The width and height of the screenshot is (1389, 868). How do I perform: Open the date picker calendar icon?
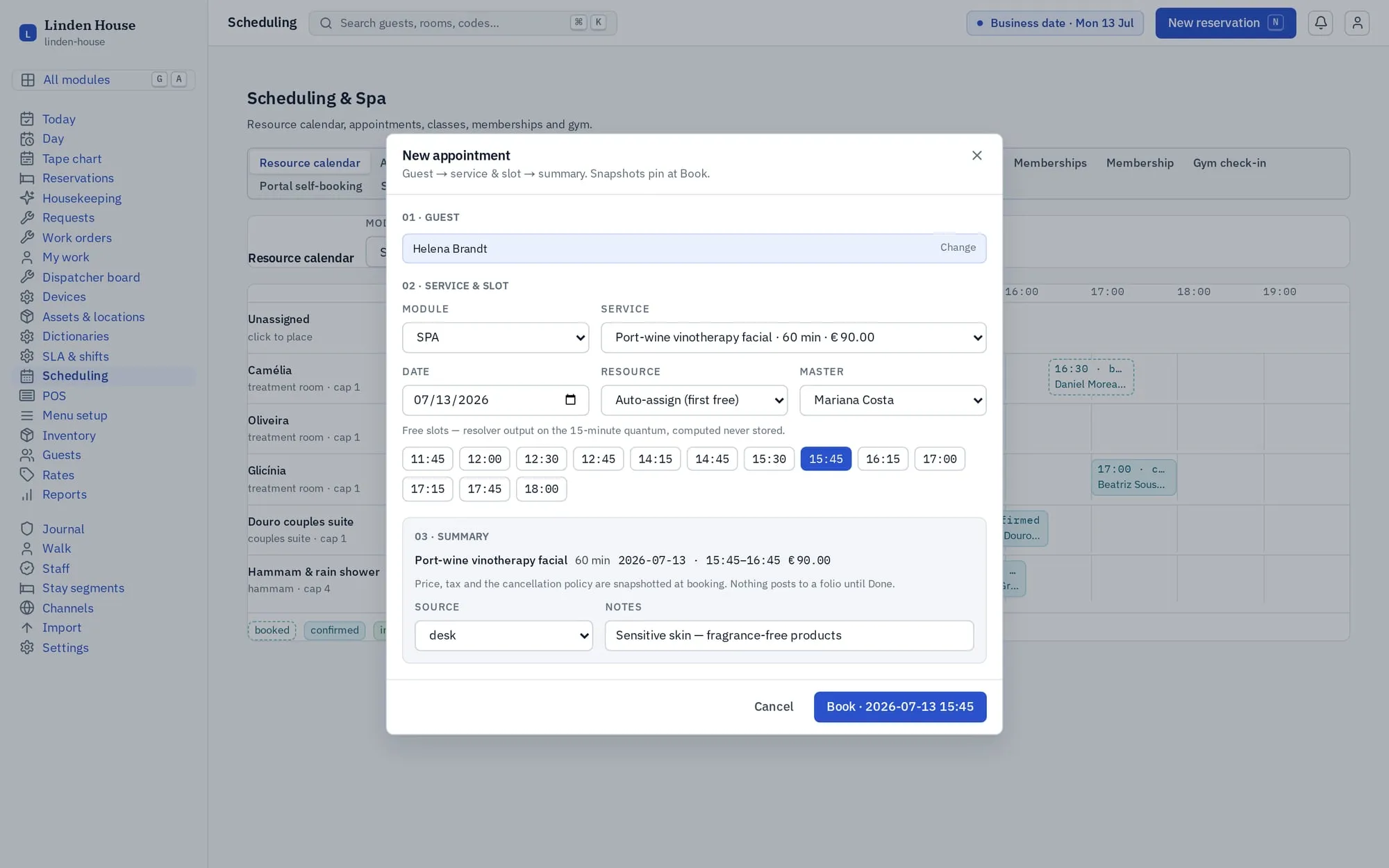pyautogui.click(x=570, y=400)
